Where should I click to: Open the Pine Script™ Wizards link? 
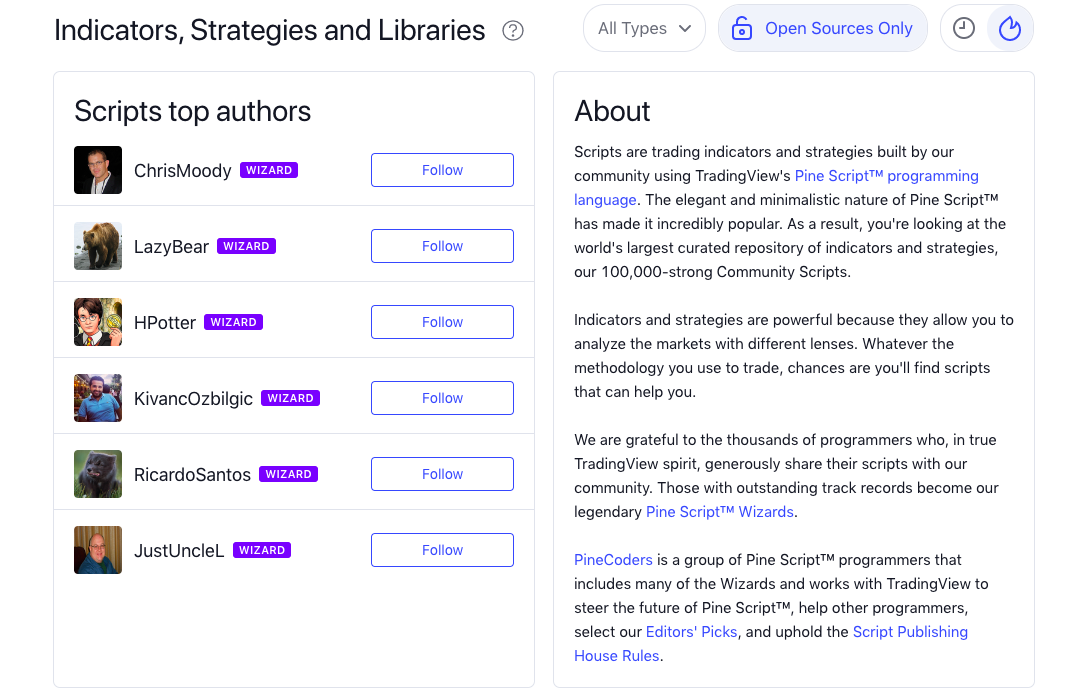[720, 512]
